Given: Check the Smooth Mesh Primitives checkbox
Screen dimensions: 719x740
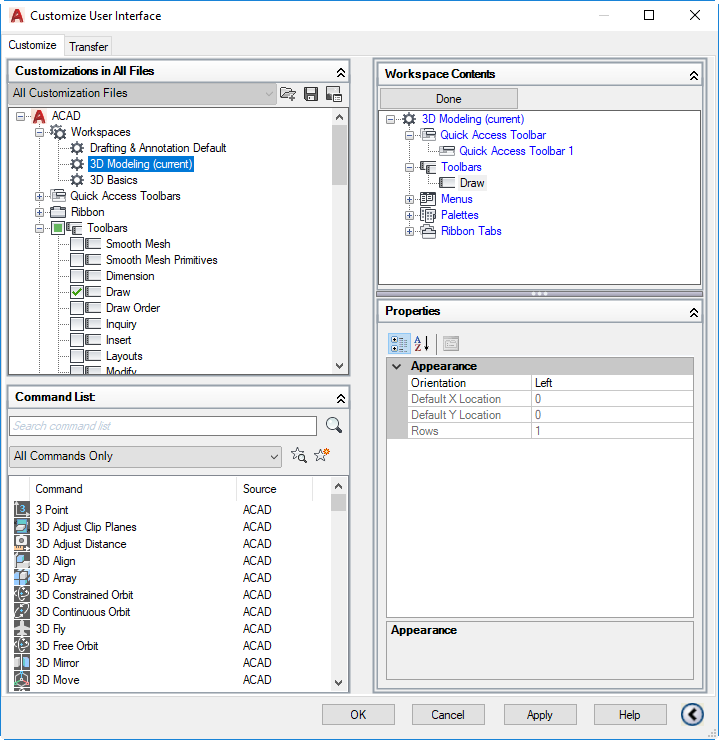Looking at the screenshot, I should click(77, 260).
